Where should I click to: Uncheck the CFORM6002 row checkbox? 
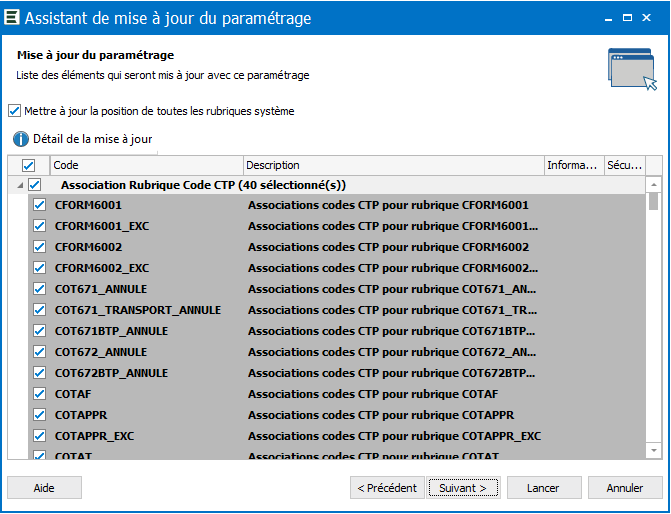coord(39,247)
